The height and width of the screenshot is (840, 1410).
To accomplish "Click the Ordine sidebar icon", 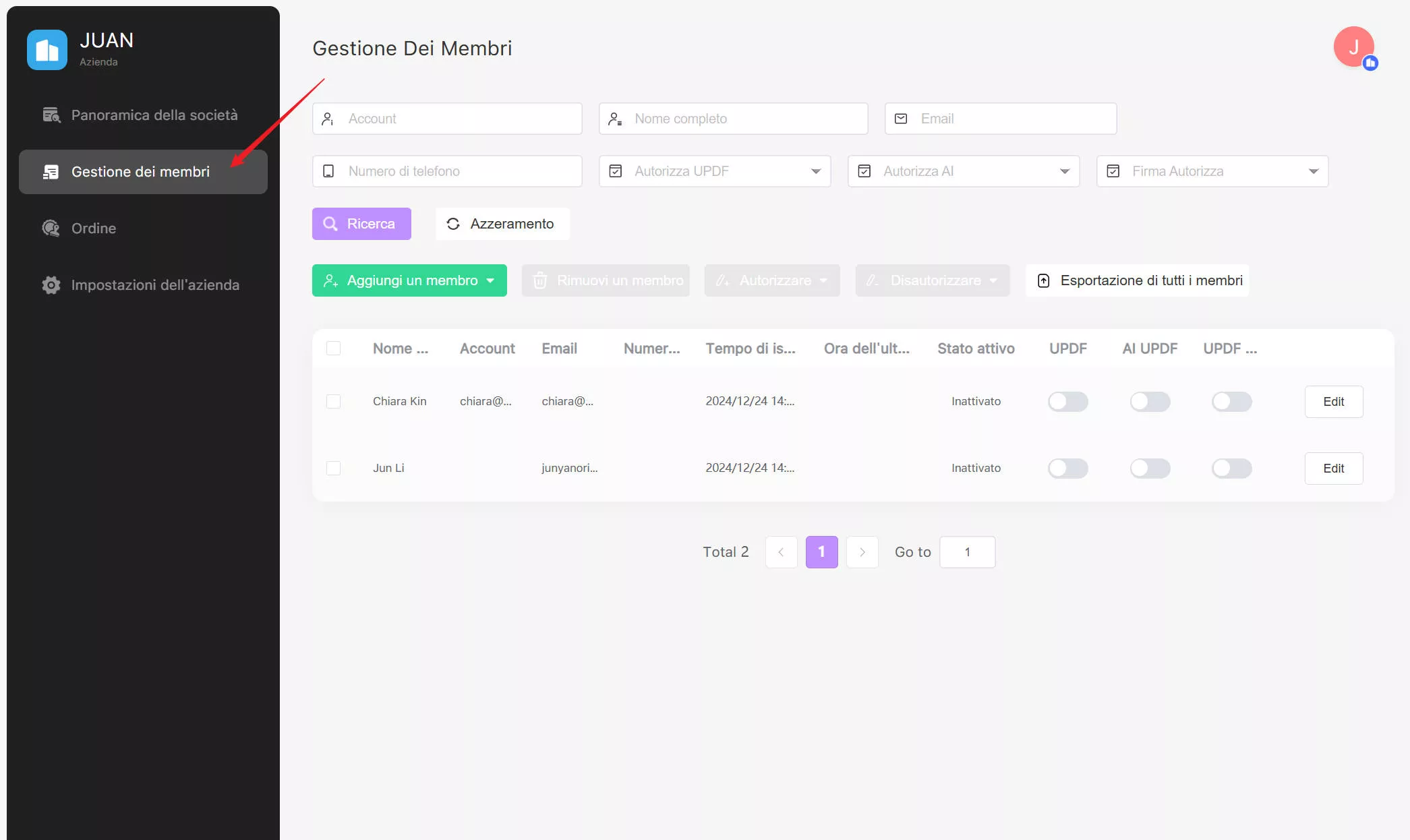I will point(51,229).
